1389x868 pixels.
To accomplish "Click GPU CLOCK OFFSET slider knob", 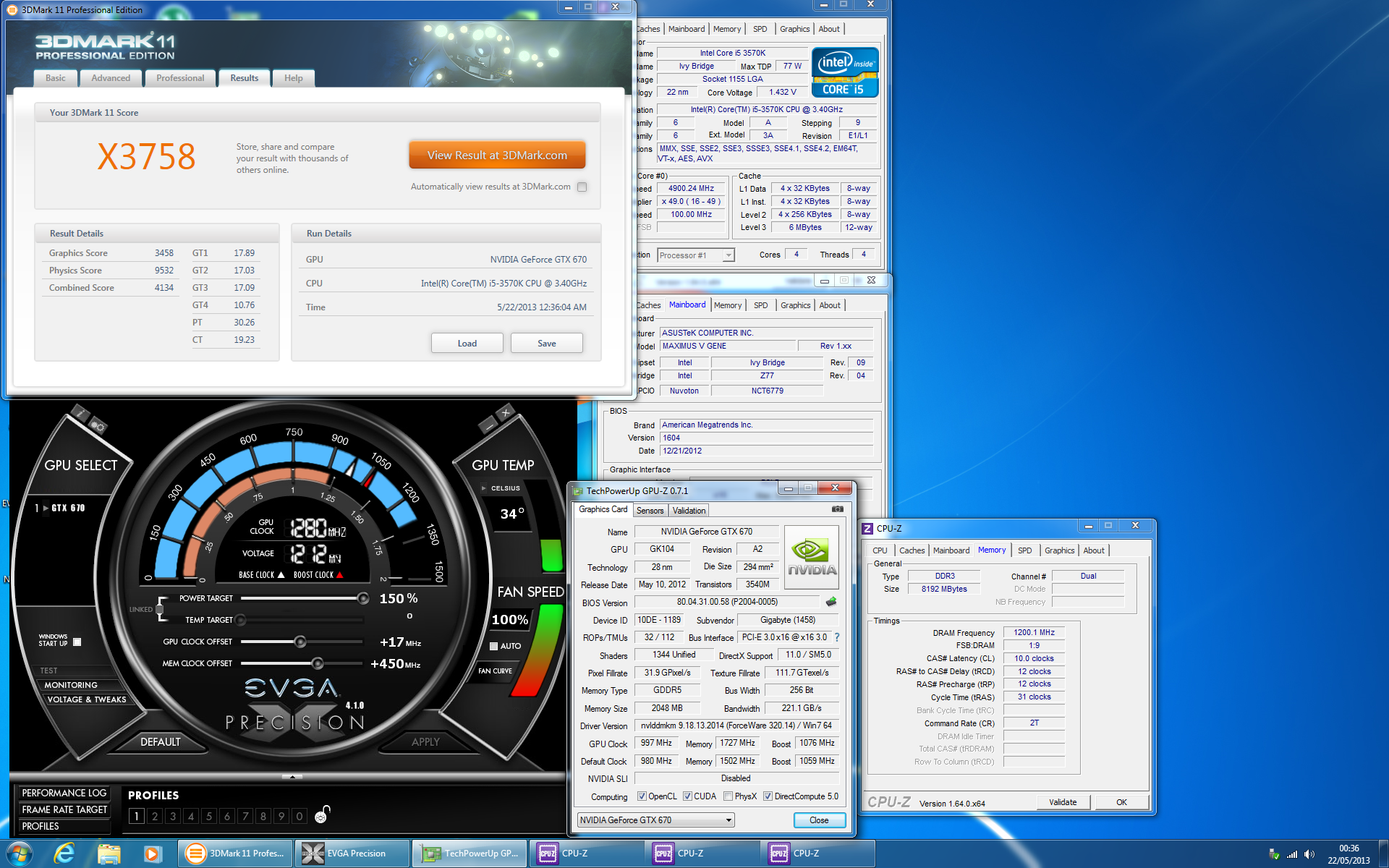I will [x=300, y=642].
